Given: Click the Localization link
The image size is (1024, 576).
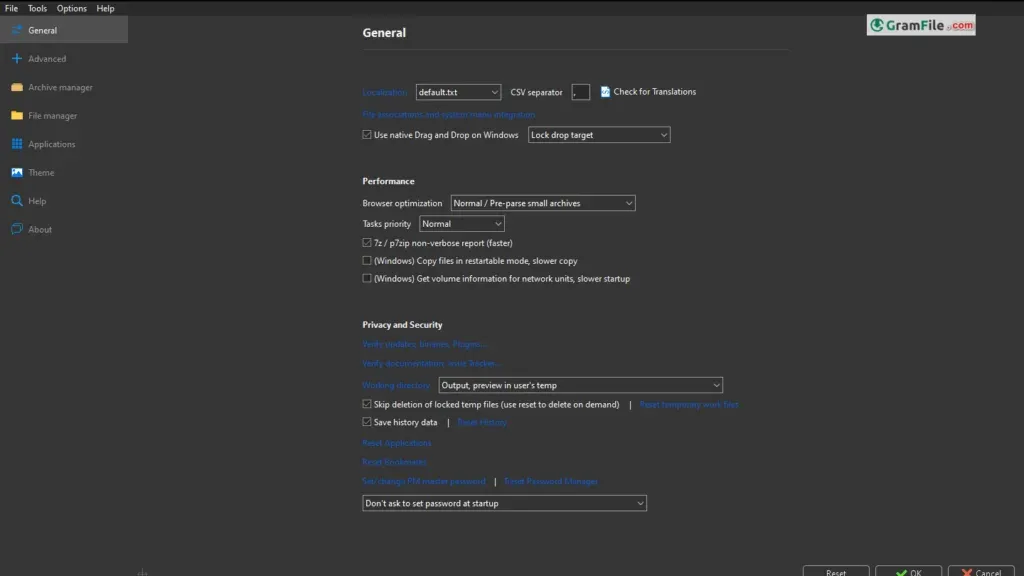Looking at the screenshot, I should [x=385, y=92].
